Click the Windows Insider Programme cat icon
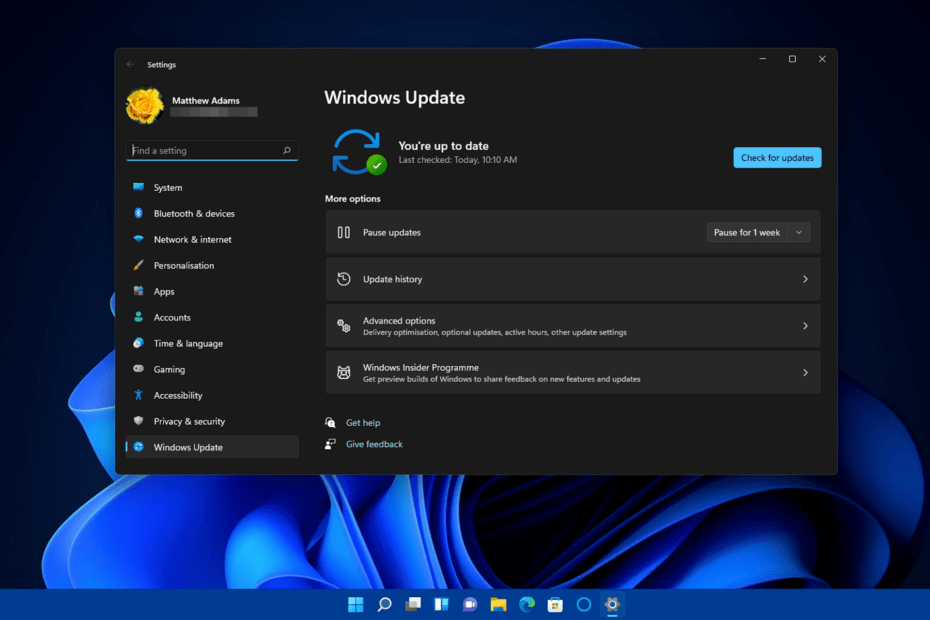 (x=343, y=373)
